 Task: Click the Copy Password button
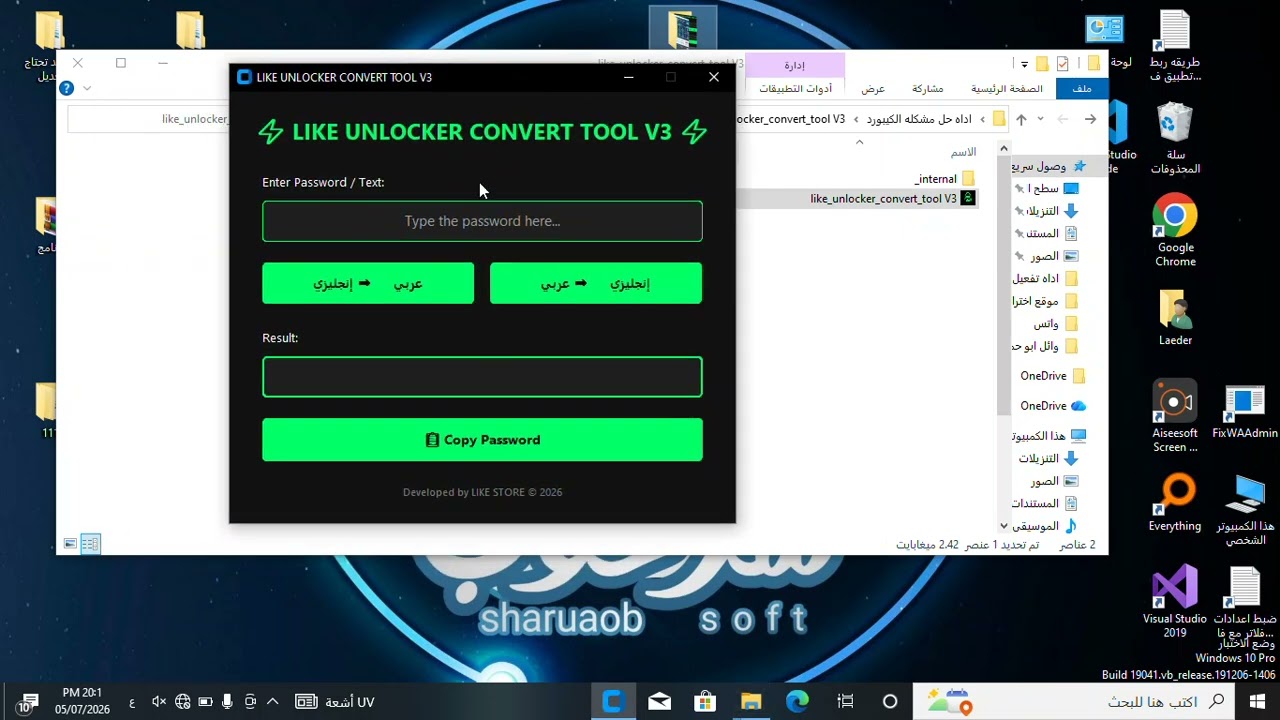[482, 440]
